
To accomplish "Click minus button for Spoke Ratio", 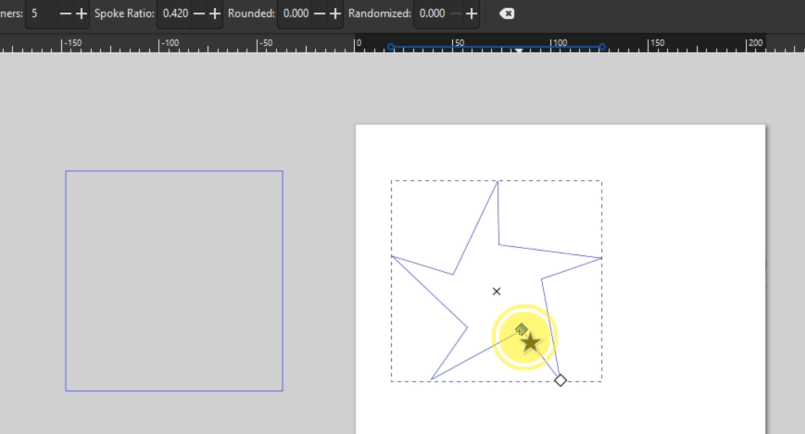I will click(x=198, y=14).
